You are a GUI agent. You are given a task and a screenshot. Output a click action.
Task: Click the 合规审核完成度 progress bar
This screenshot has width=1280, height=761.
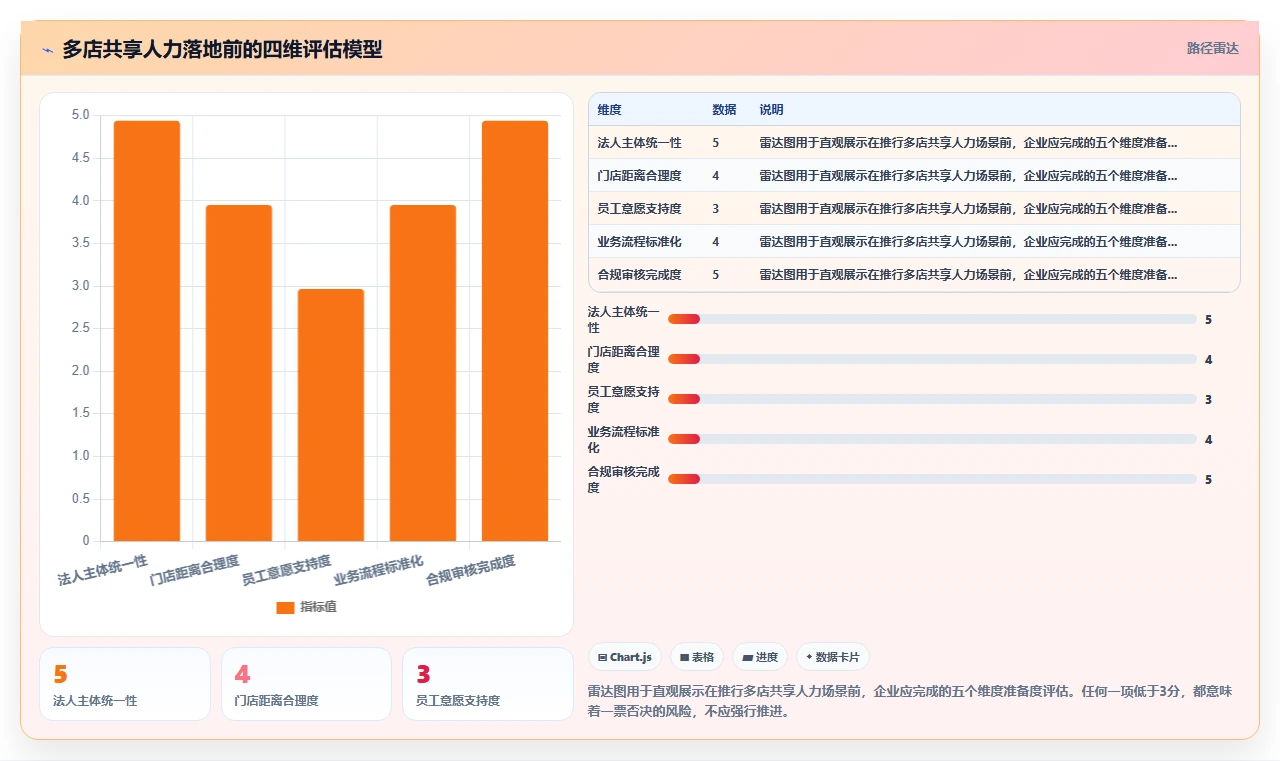(x=932, y=479)
